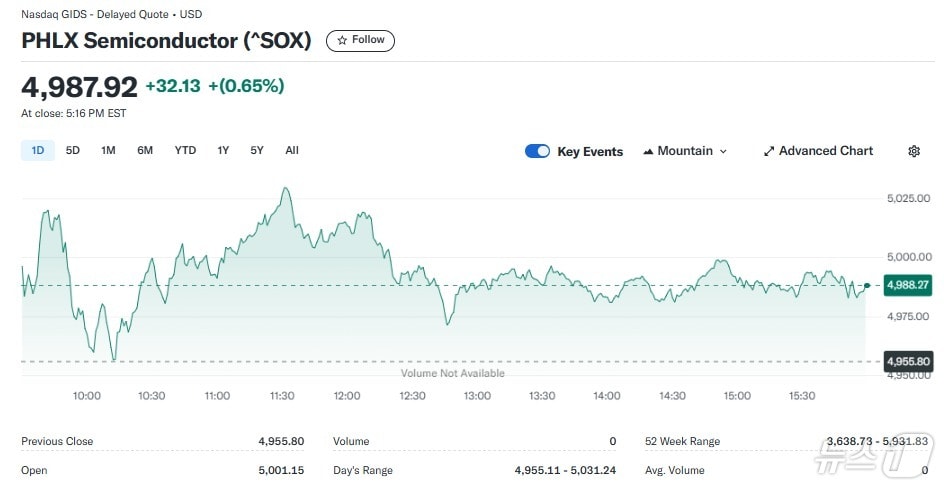Show the 5Y time range

257,150
